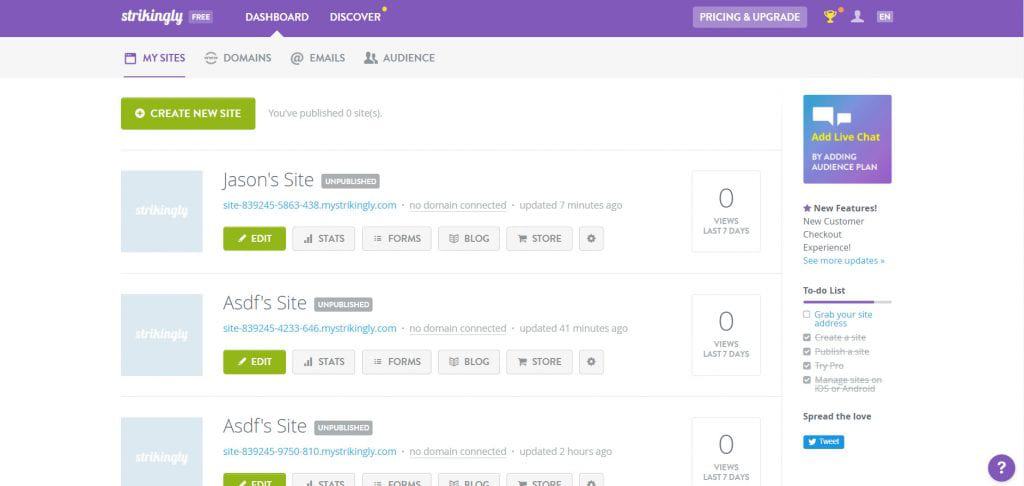Open settings gear for Jason's Site
1024x486 pixels.
(591, 238)
